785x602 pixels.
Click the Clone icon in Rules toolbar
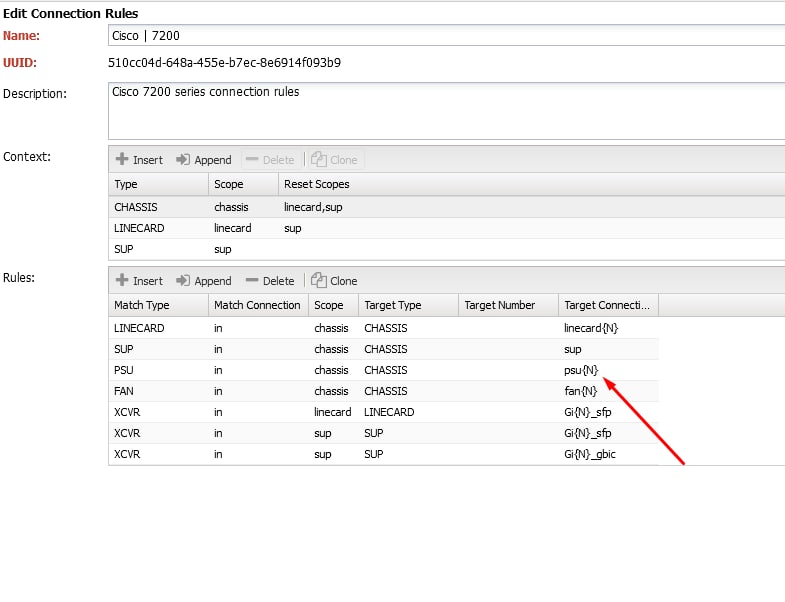[x=318, y=280]
